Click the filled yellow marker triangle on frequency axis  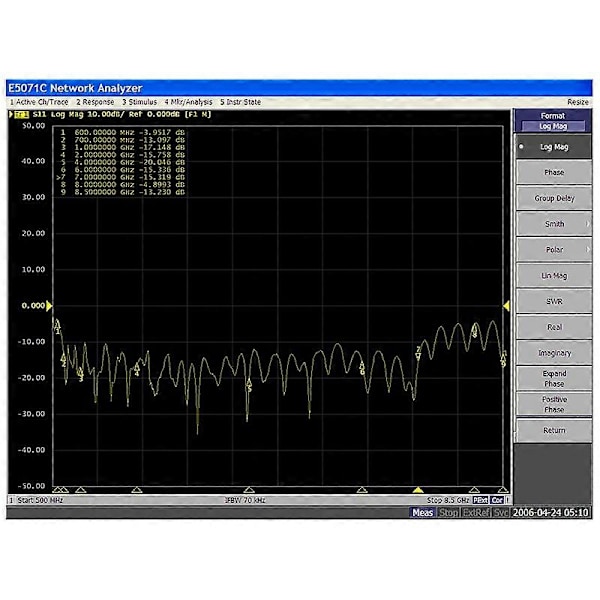[418, 490]
